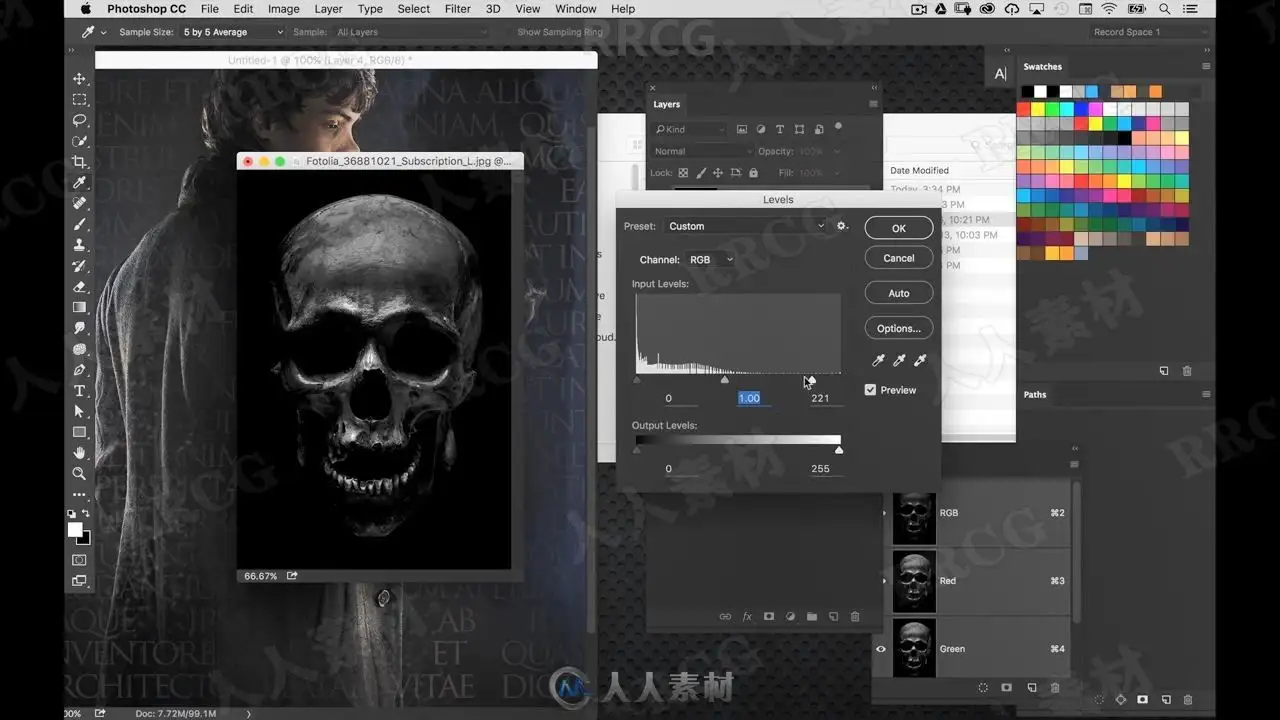Open the Select menu
This screenshot has width=1280, height=720.
413,9
